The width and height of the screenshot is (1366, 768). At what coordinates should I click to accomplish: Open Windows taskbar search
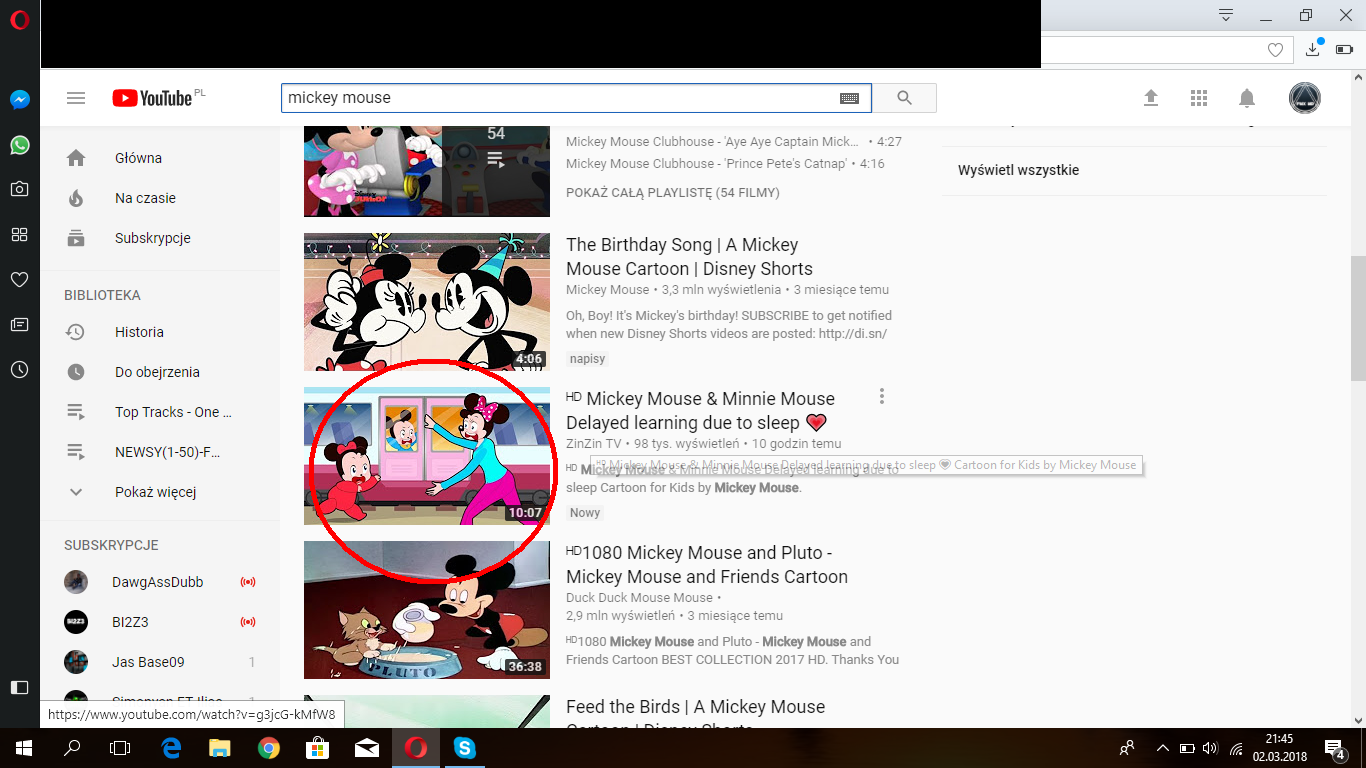coord(72,747)
